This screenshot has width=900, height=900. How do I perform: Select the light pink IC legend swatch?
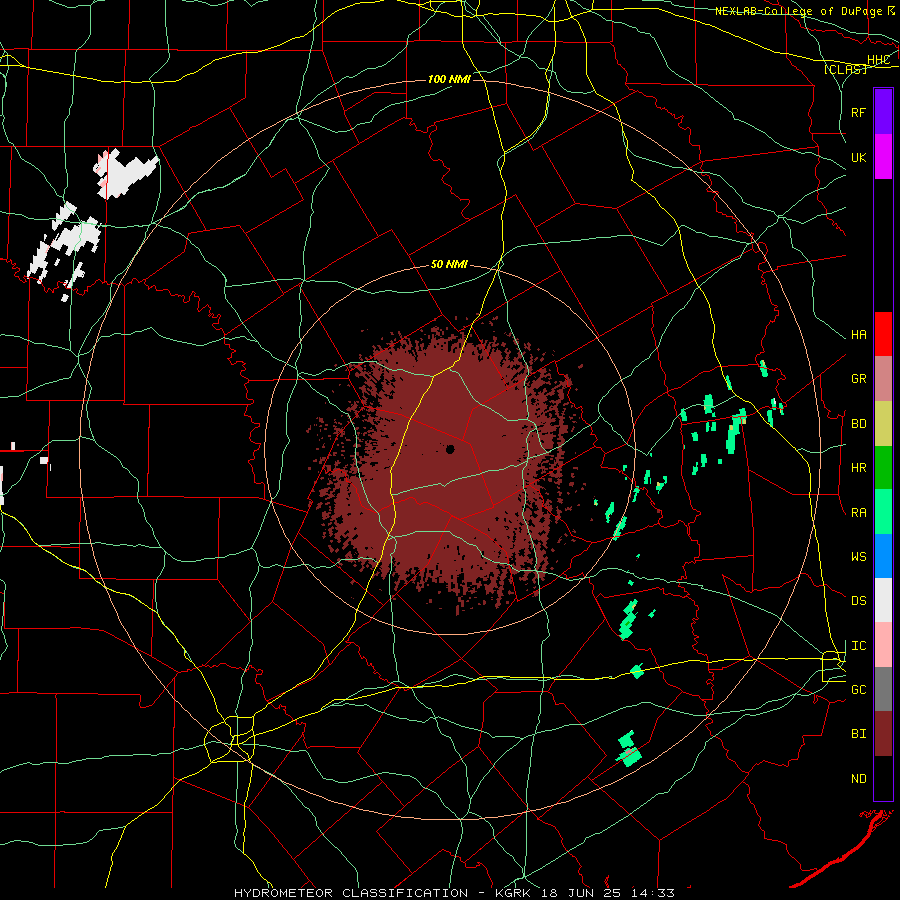tap(883, 645)
